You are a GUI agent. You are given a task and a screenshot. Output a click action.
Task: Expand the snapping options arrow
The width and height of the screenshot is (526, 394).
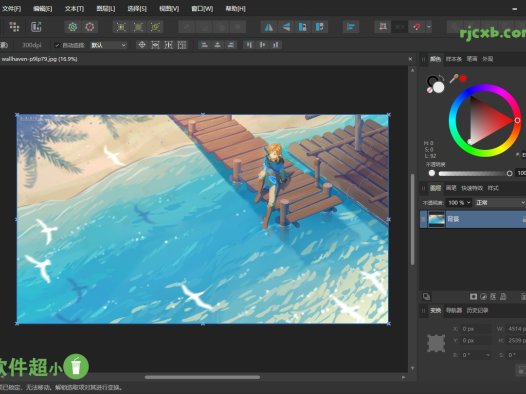click(x=429, y=27)
